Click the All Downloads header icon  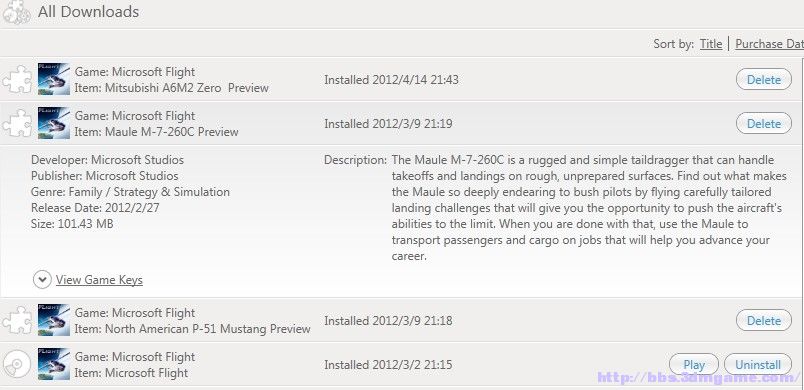(x=16, y=12)
